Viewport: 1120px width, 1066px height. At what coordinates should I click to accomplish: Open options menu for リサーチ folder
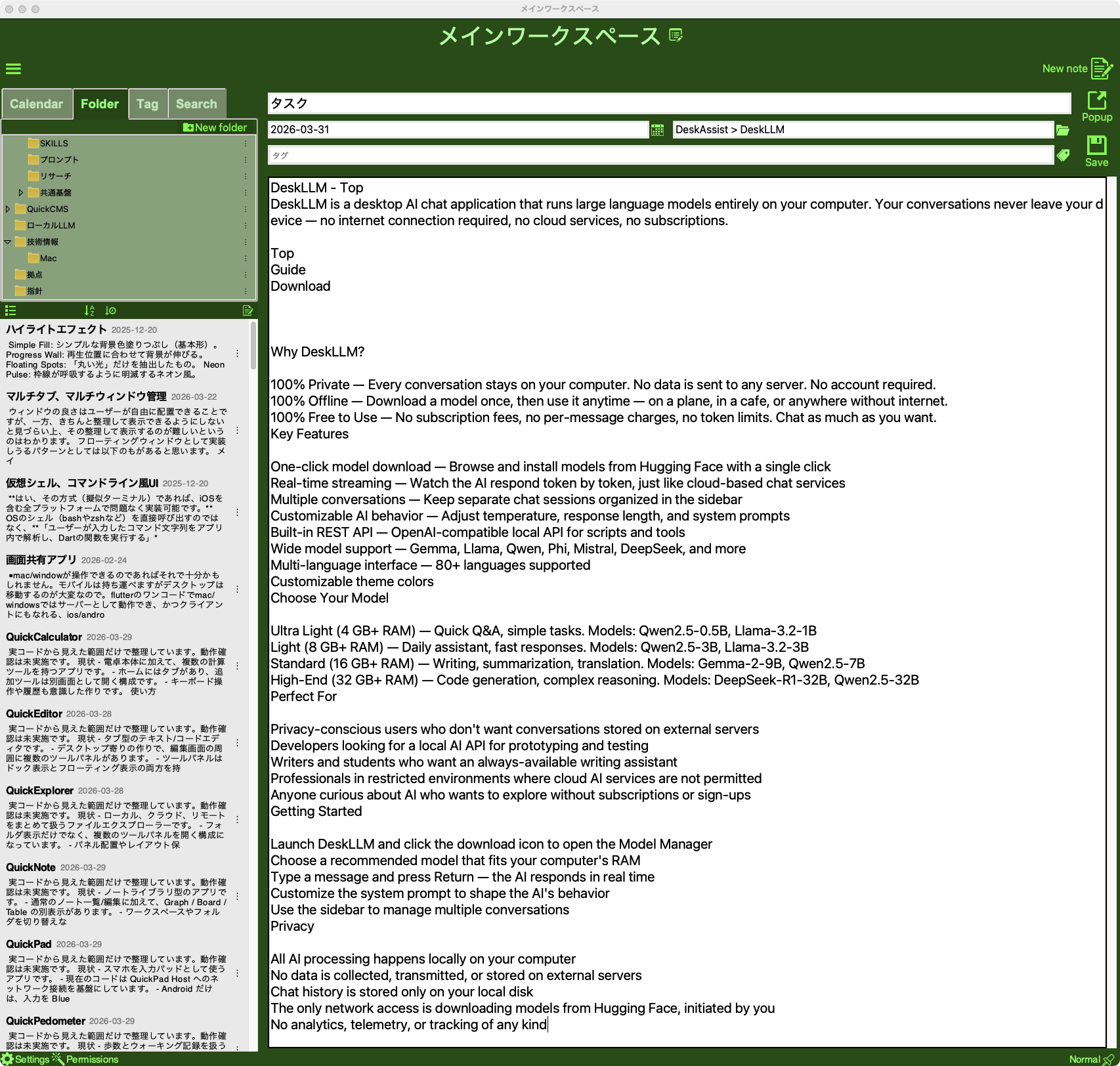(246, 176)
